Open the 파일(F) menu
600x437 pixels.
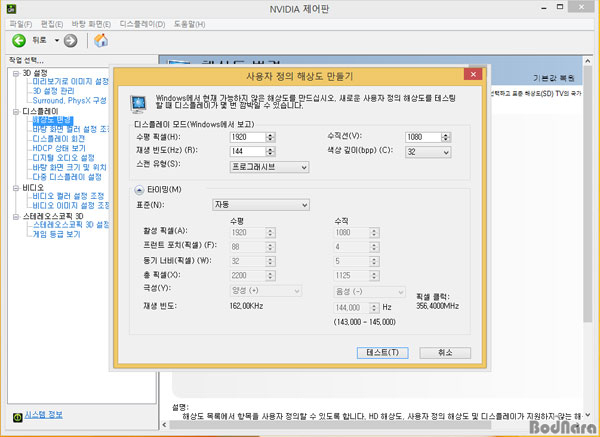click(21, 24)
